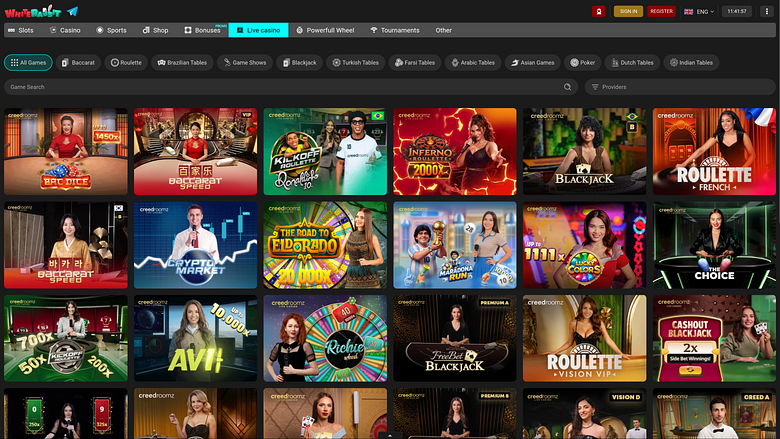Open the Telegram channel icon
This screenshot has width=780, height=439.
pos(73,11)
